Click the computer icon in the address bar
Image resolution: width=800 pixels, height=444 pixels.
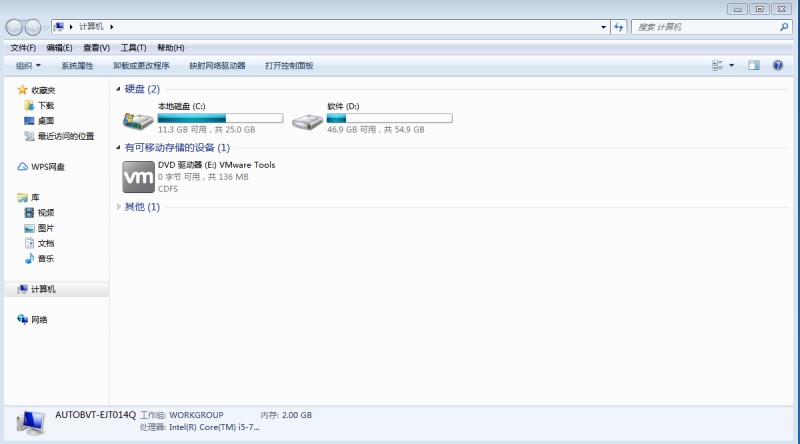click(59, 27)
